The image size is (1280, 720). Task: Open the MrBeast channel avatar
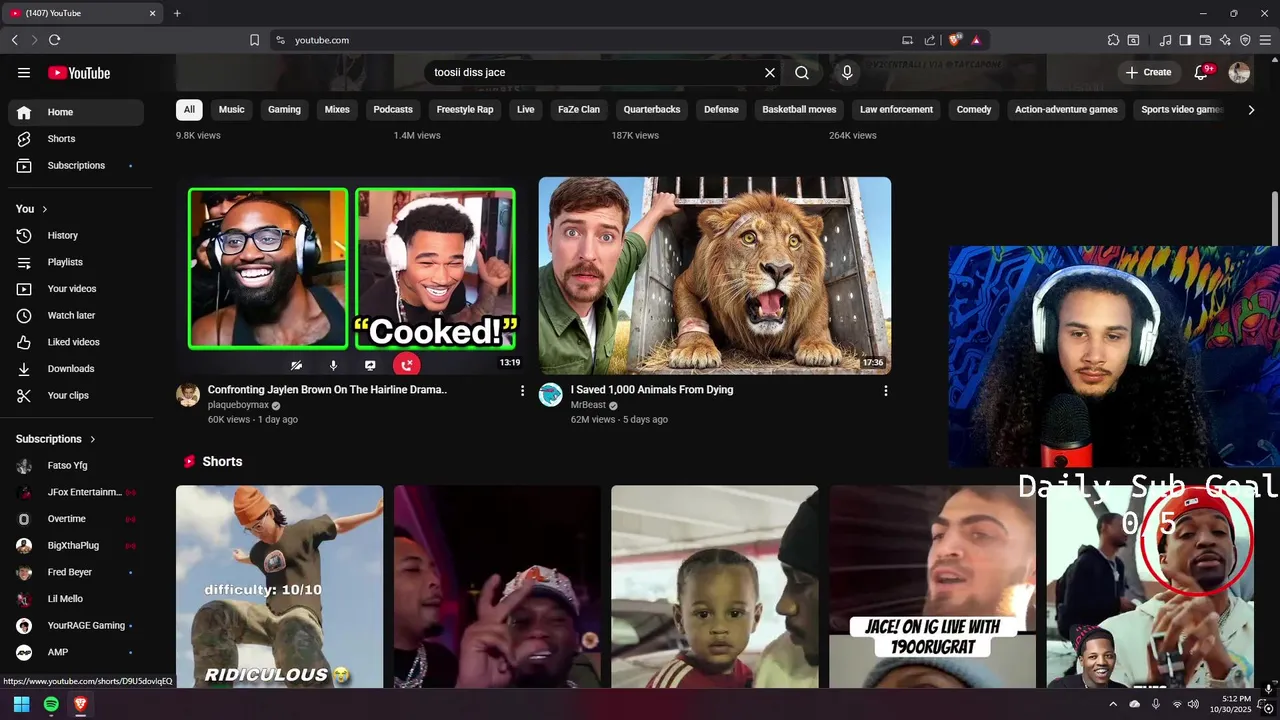(x=551, y=394)
